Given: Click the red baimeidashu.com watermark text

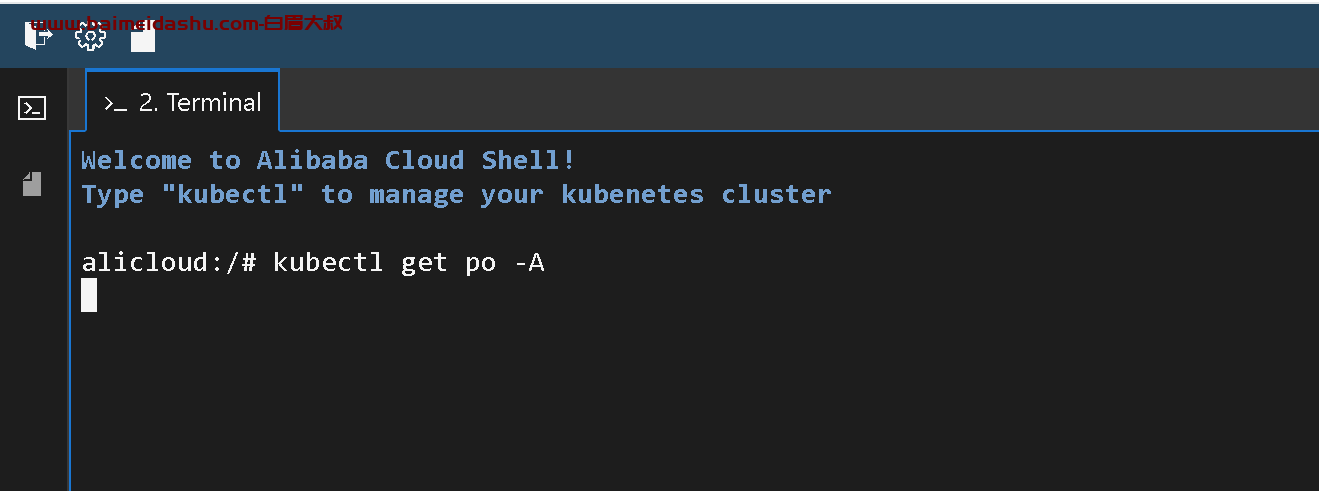Looking at the screenshot, I should (x=186, y=22).
